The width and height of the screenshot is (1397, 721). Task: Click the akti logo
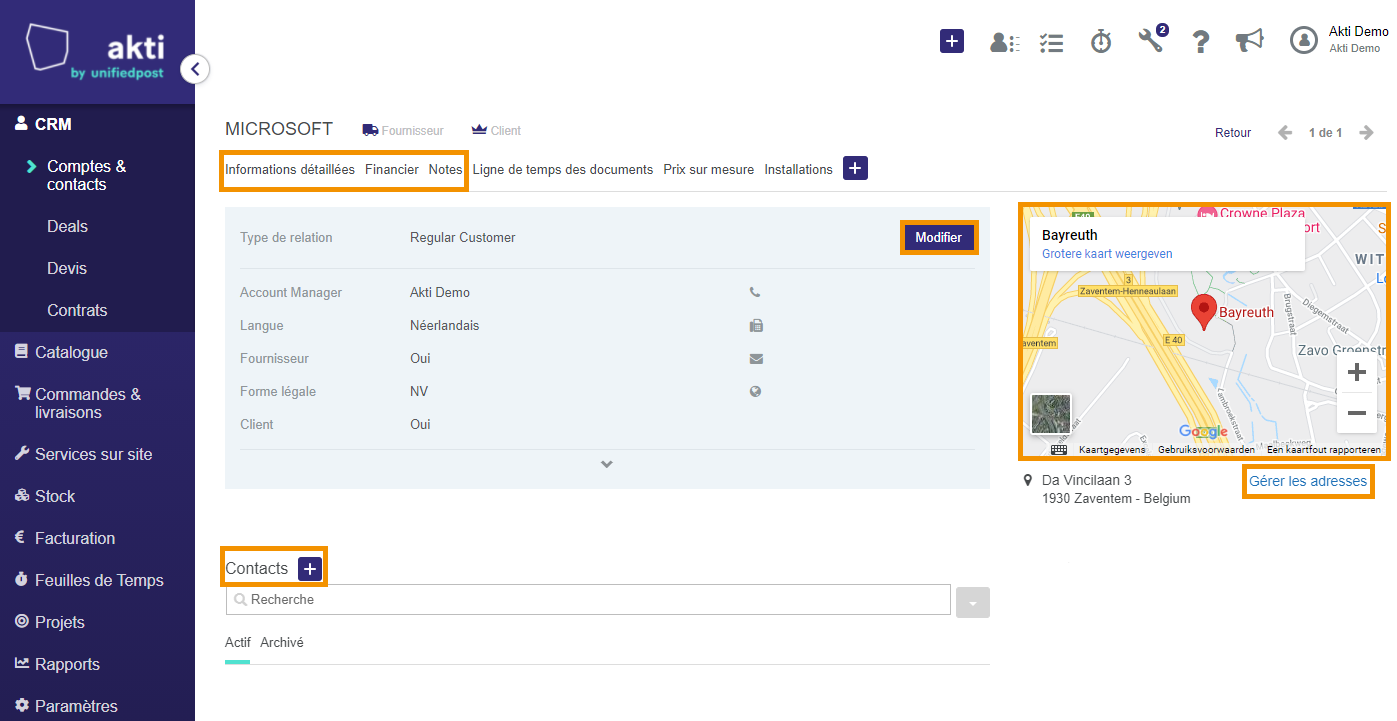coord(95,52)
